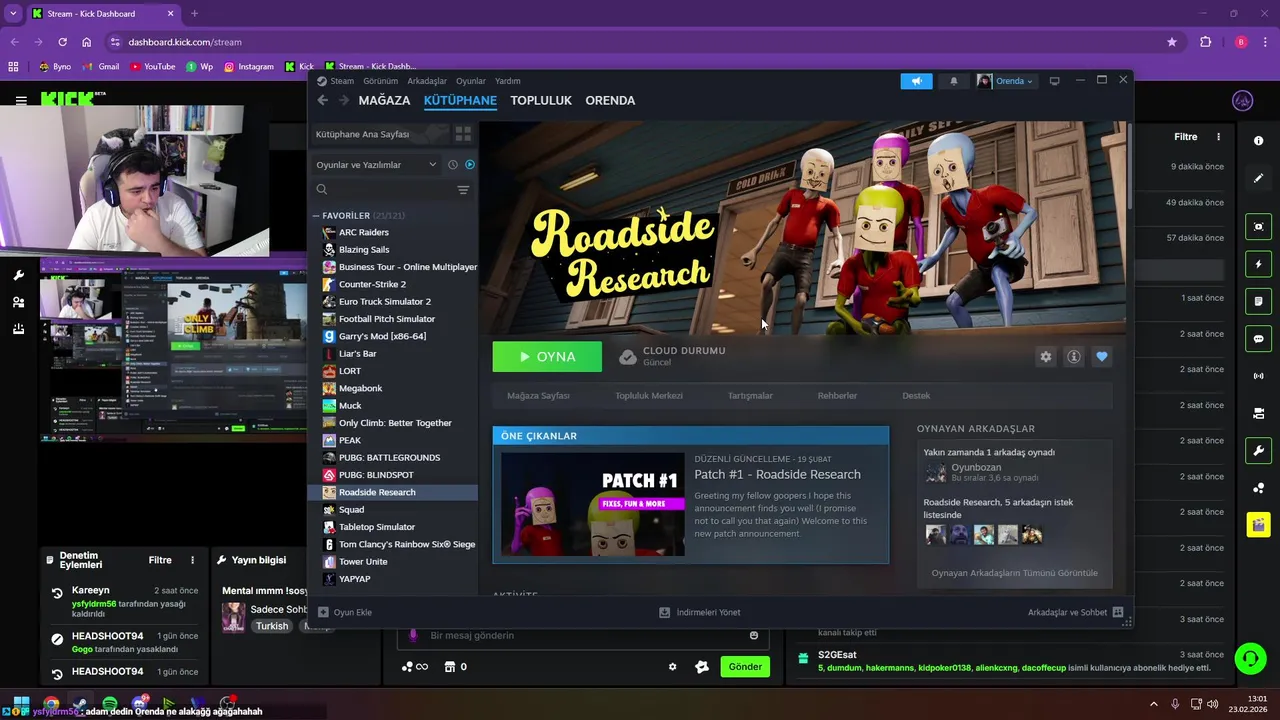Click the Cloud Durumu status icon
1280x720 pixels.
click(628, 357)
